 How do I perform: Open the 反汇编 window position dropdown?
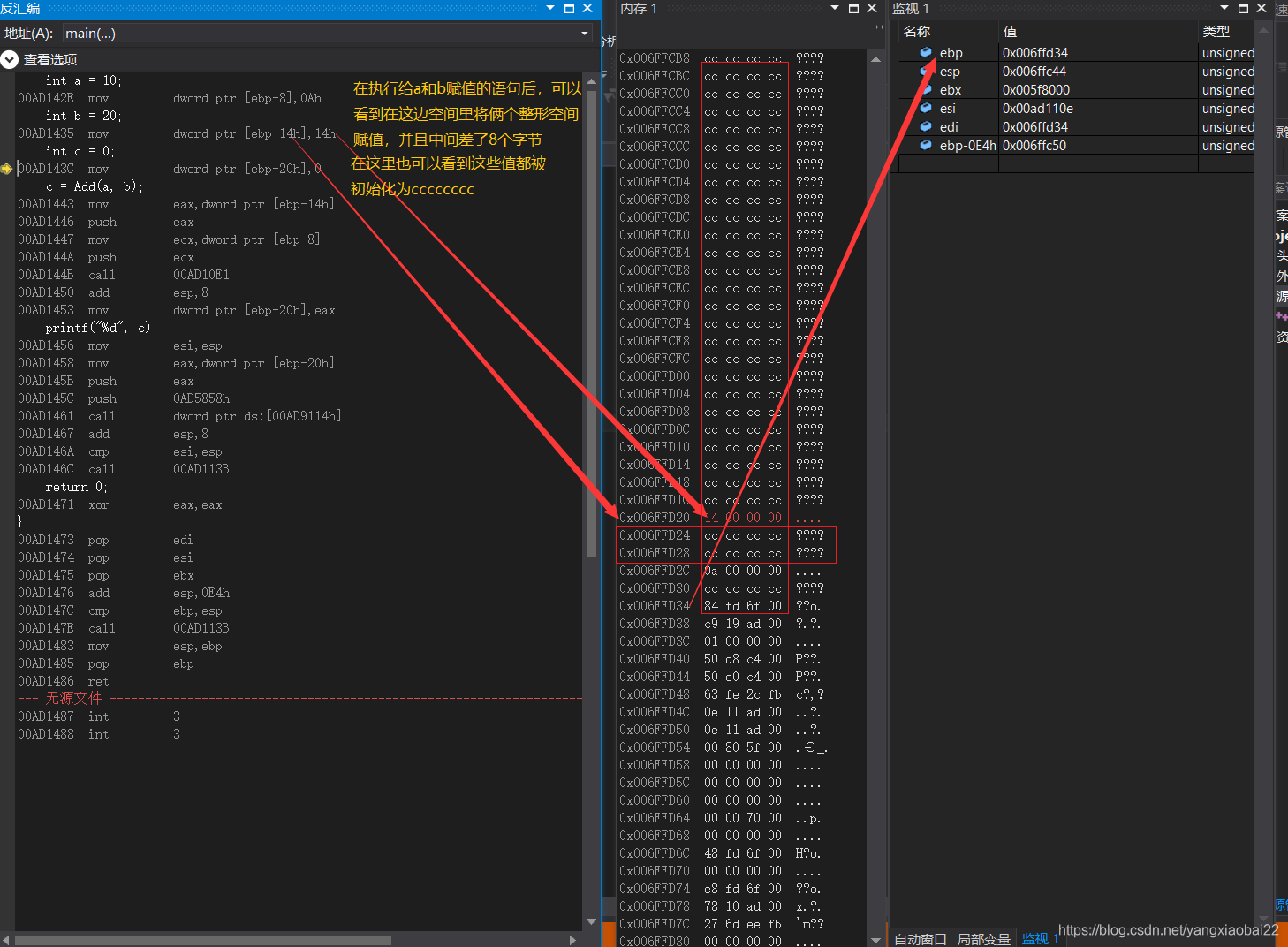point(550,8)
